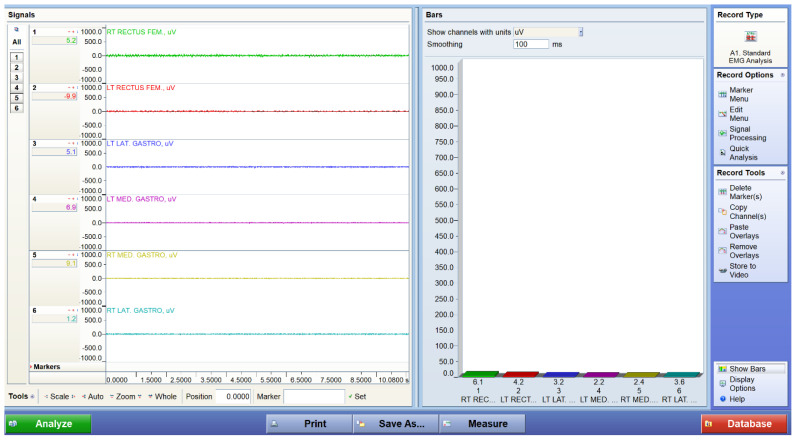Click the Position input field
This screenshot has height=440, width=796.
pyautogui.click(x=234, y=396)
